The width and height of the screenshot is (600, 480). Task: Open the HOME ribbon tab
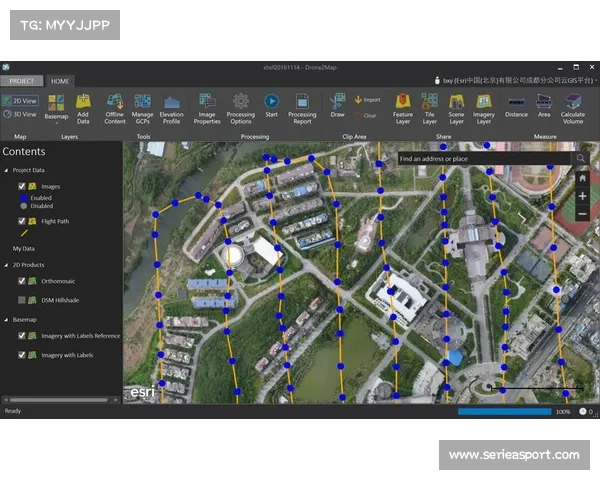click(x=60, y=81)
